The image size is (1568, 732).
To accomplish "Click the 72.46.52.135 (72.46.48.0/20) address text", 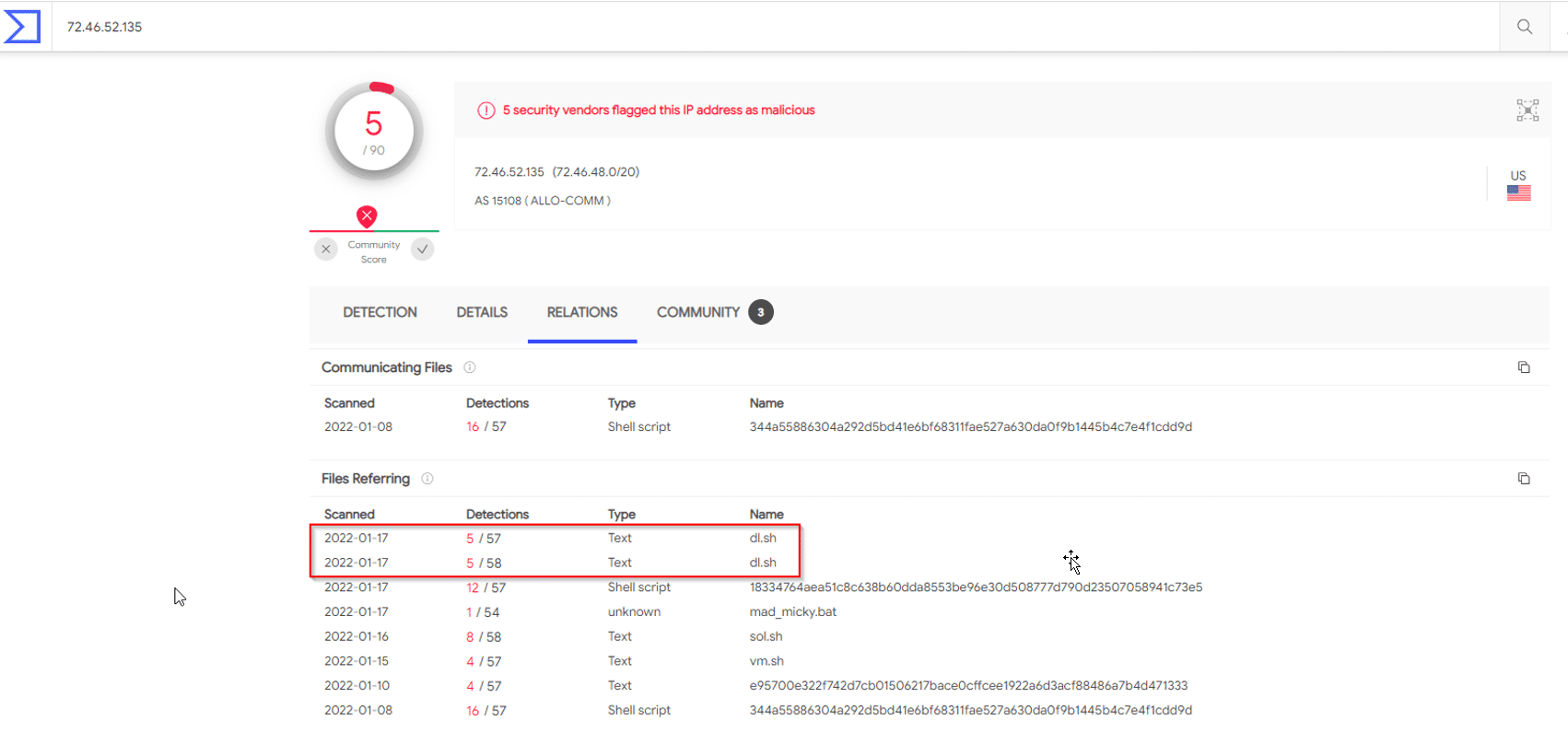I will [556, 172].
